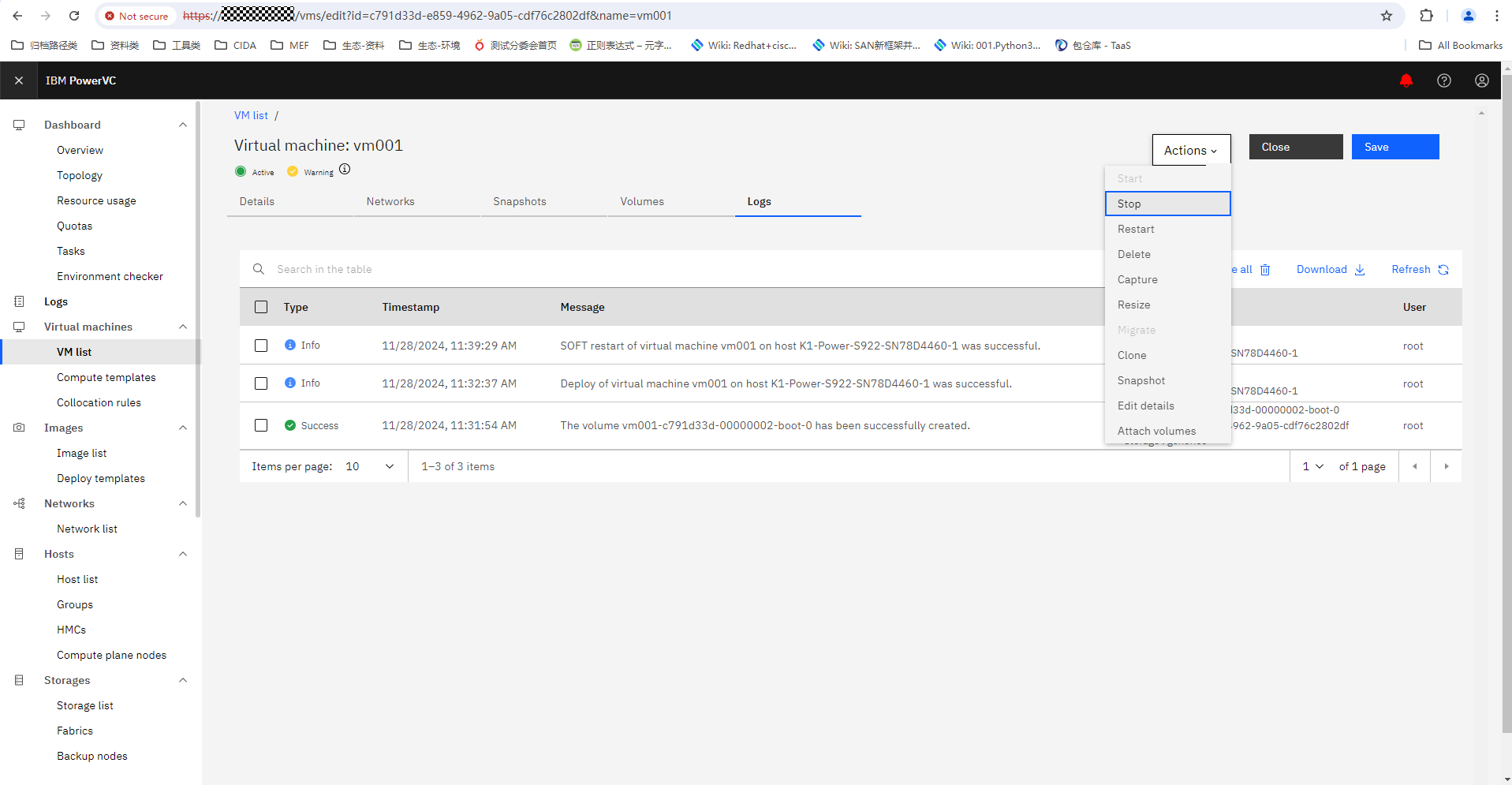Switch to the Snapshots tab
The height and width of the screenshot is (785, 1512).
[544, 201]
